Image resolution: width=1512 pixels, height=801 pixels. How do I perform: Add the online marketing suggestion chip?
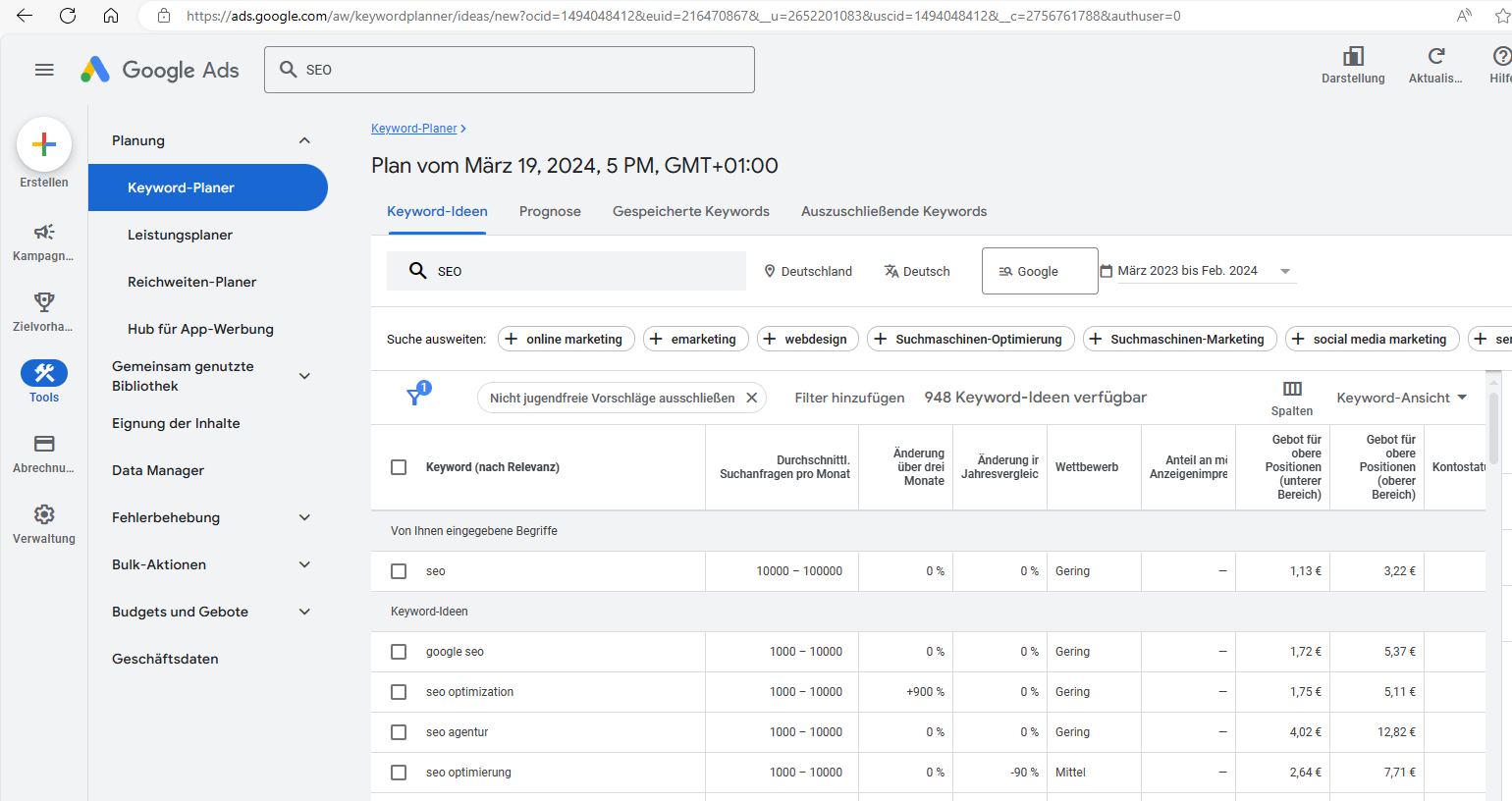coord(566,339)
